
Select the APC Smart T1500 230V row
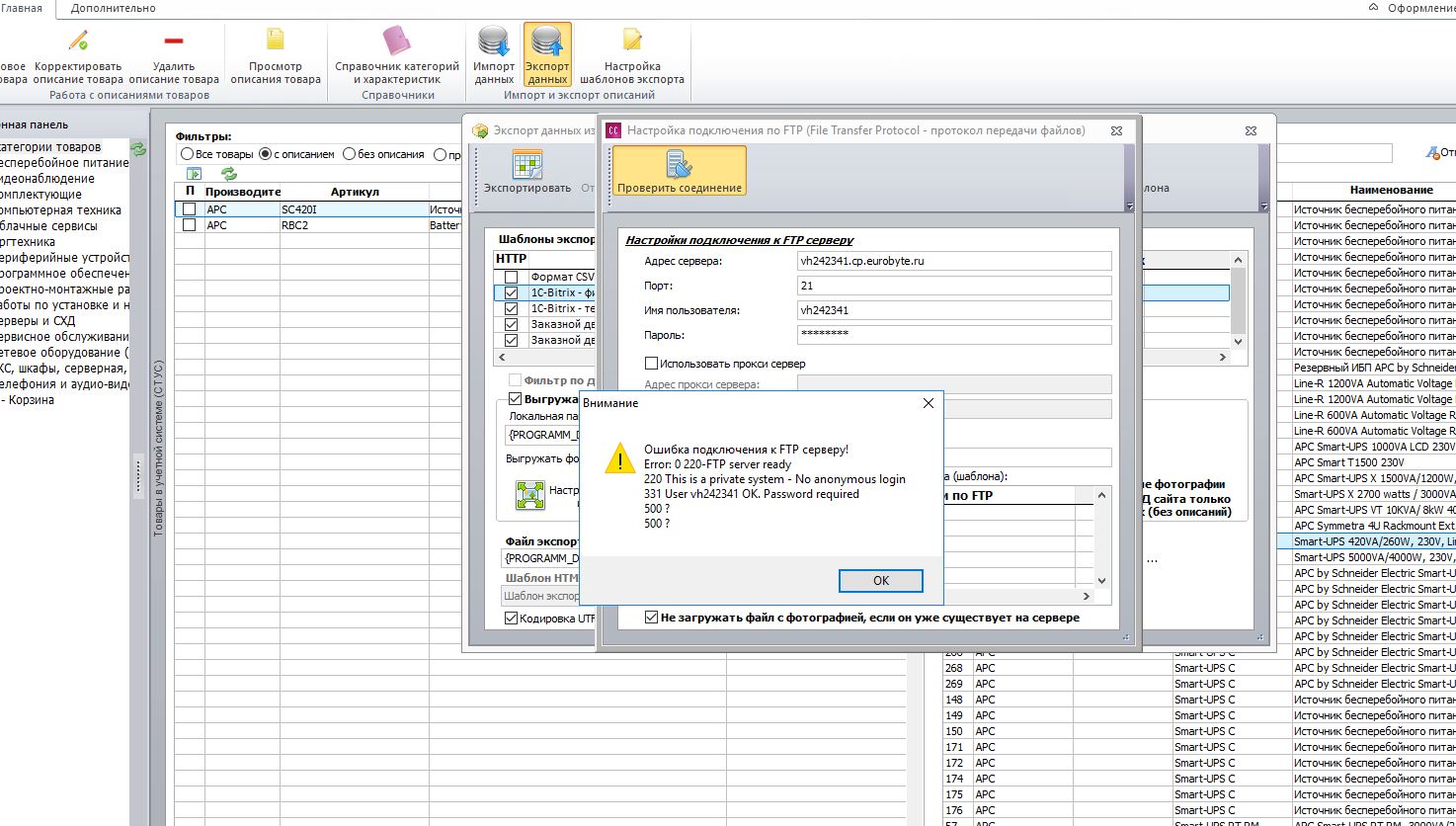click(x=1374, y=462)
